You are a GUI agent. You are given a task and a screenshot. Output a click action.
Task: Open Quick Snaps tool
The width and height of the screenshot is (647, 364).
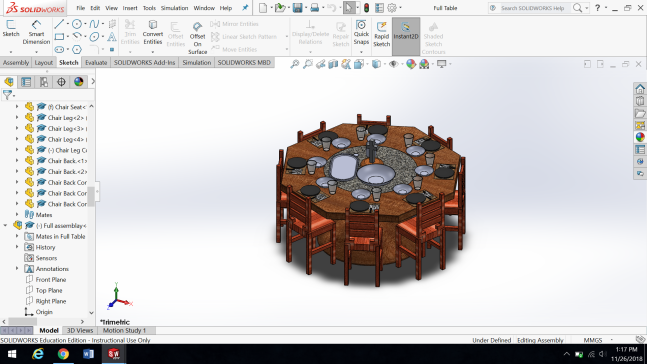tap(361, 32)
